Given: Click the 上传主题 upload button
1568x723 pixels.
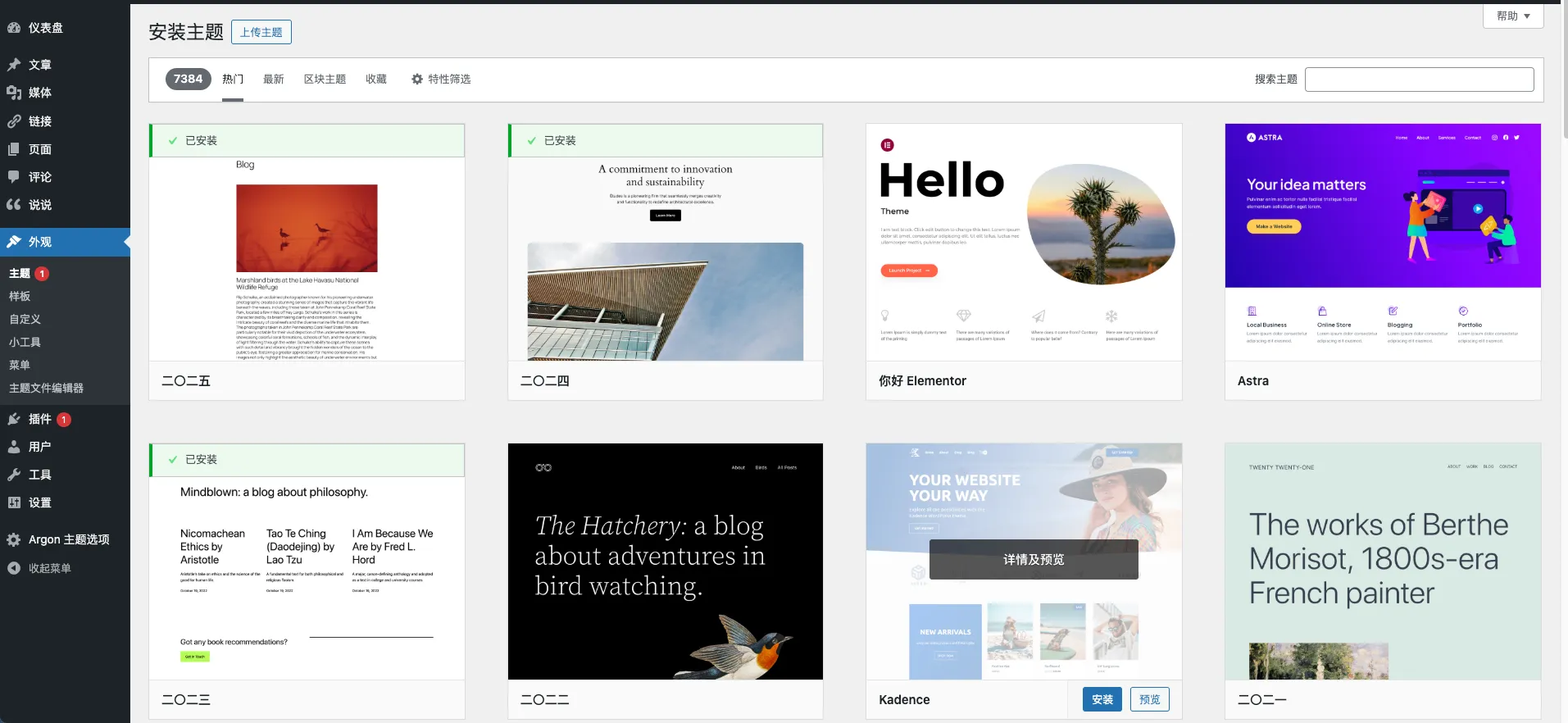Looking at the screenshot, I should coord(261,32).
